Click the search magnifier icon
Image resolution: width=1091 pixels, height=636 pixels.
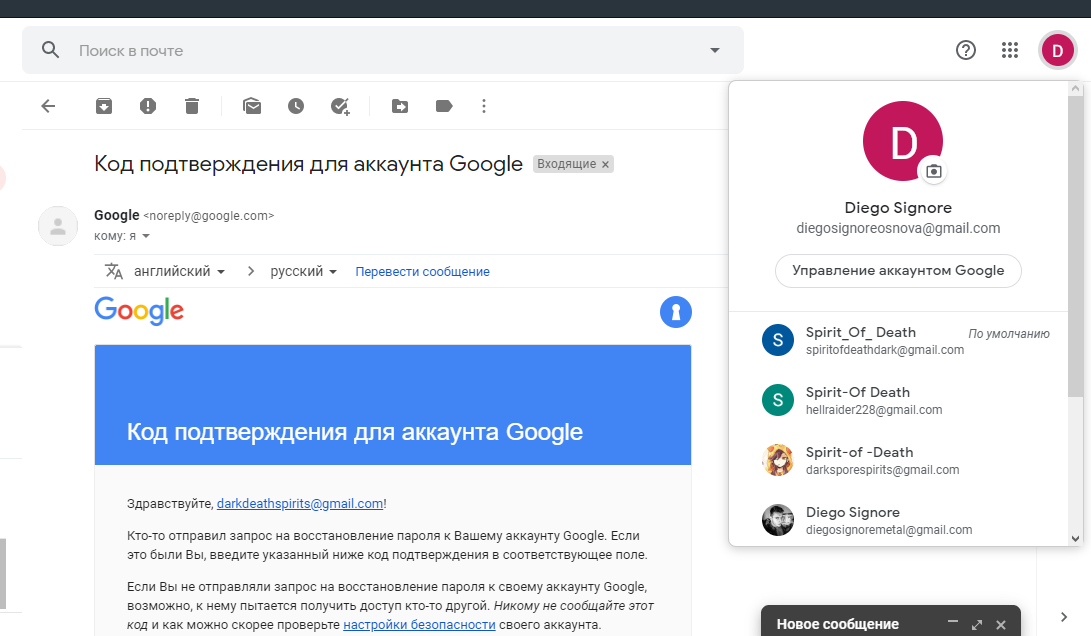click(x=50, y=49)
